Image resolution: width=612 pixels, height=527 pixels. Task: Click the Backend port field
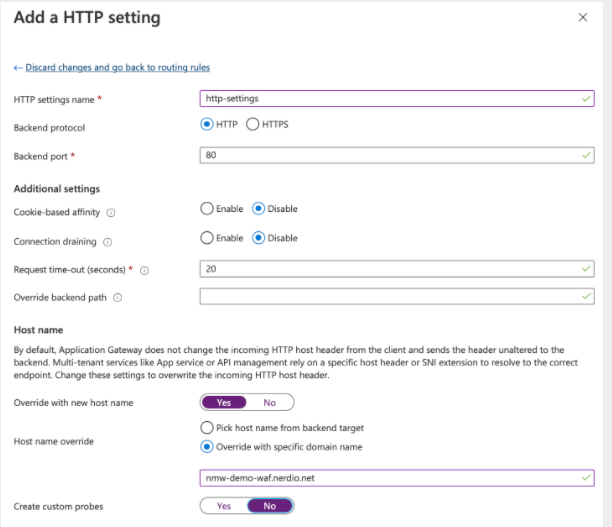(397, 155)
